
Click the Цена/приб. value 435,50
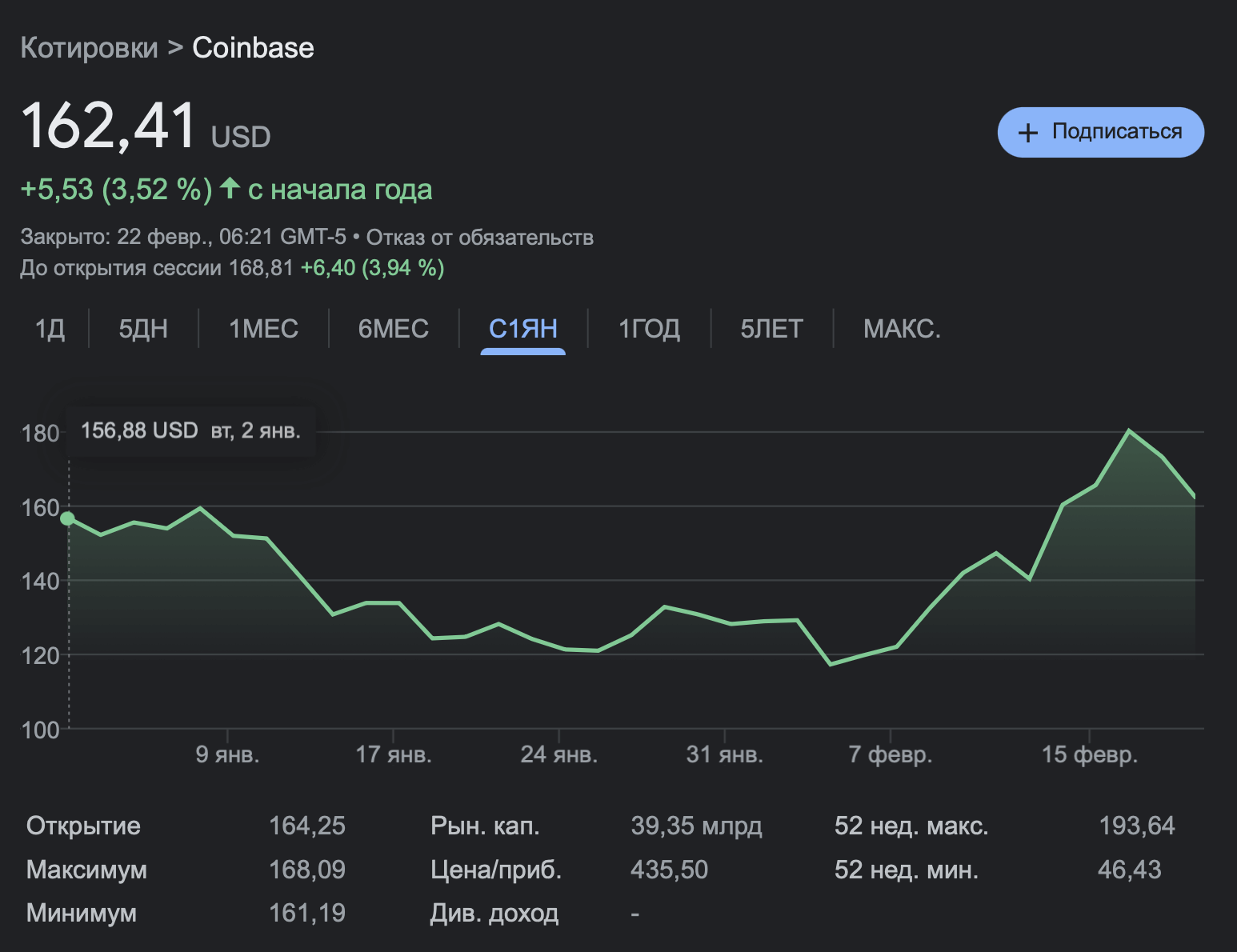(669, 870)
